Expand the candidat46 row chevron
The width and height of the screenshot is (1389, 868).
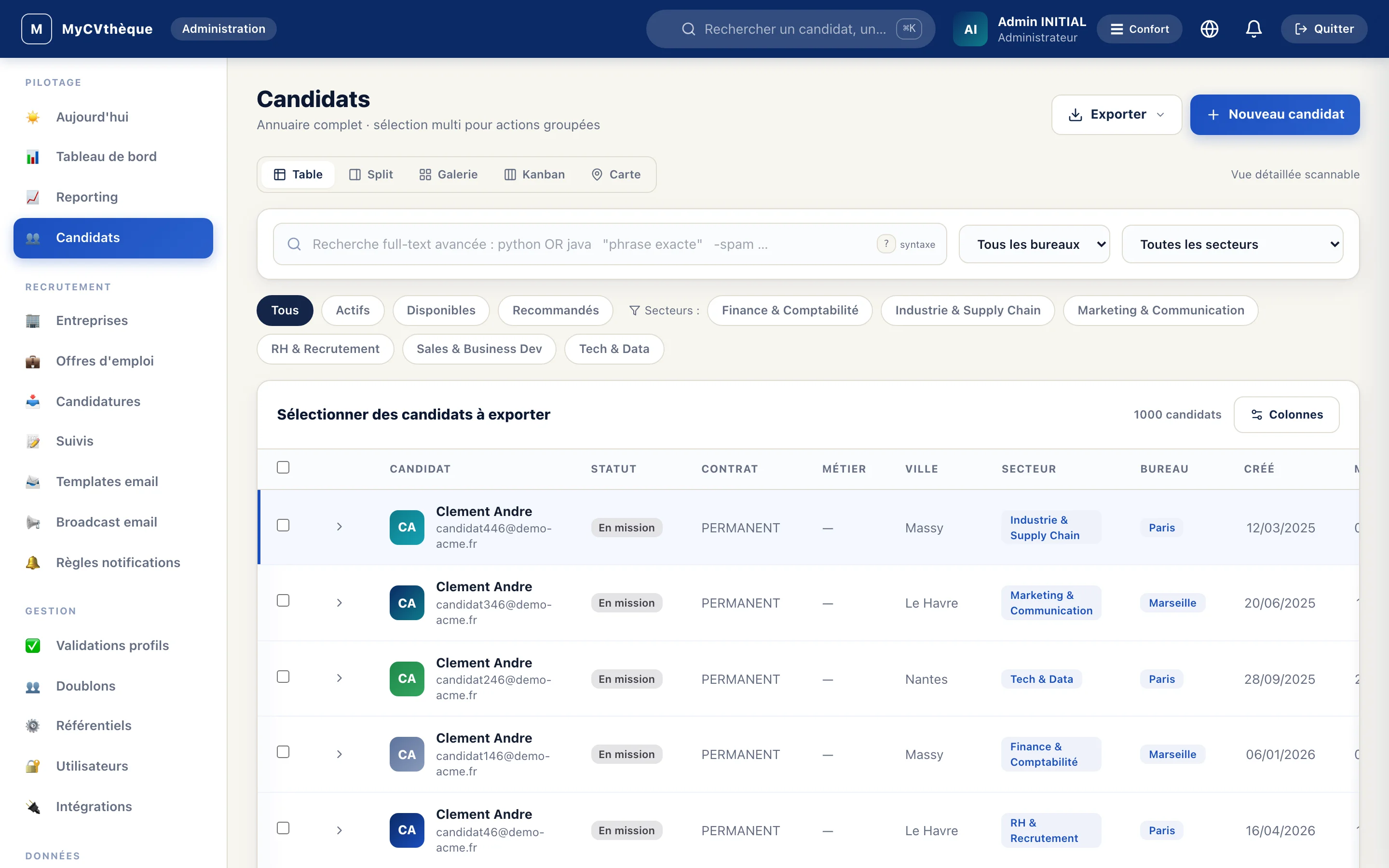point(339,830)
